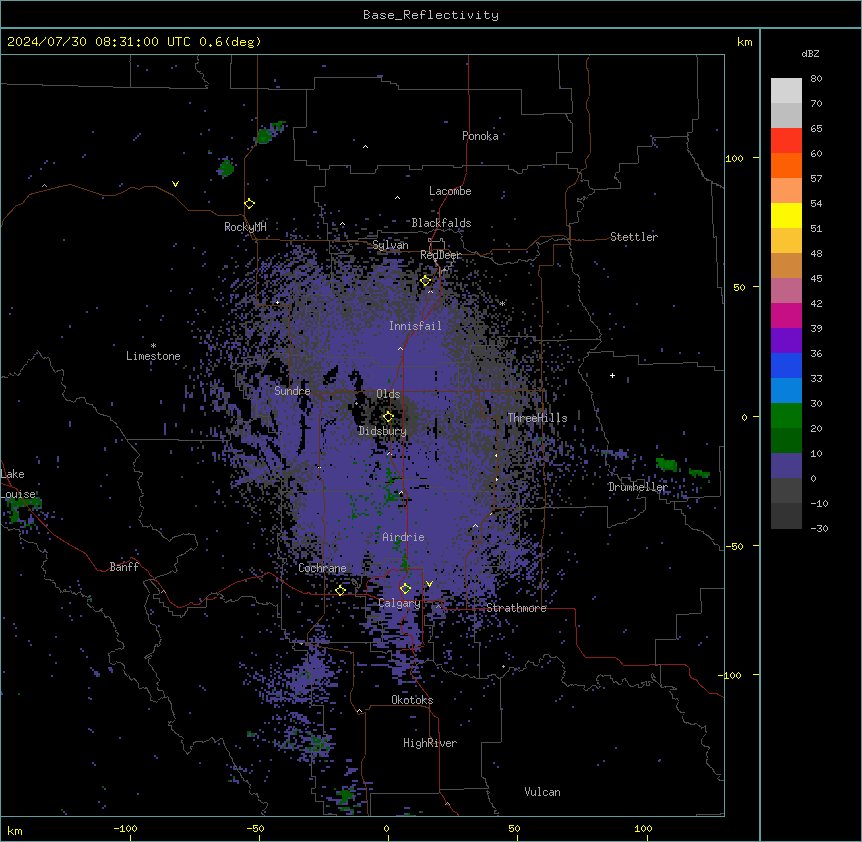862x842 pixels.
Task: Click the HighRiver label
Action: pos(430,743)
